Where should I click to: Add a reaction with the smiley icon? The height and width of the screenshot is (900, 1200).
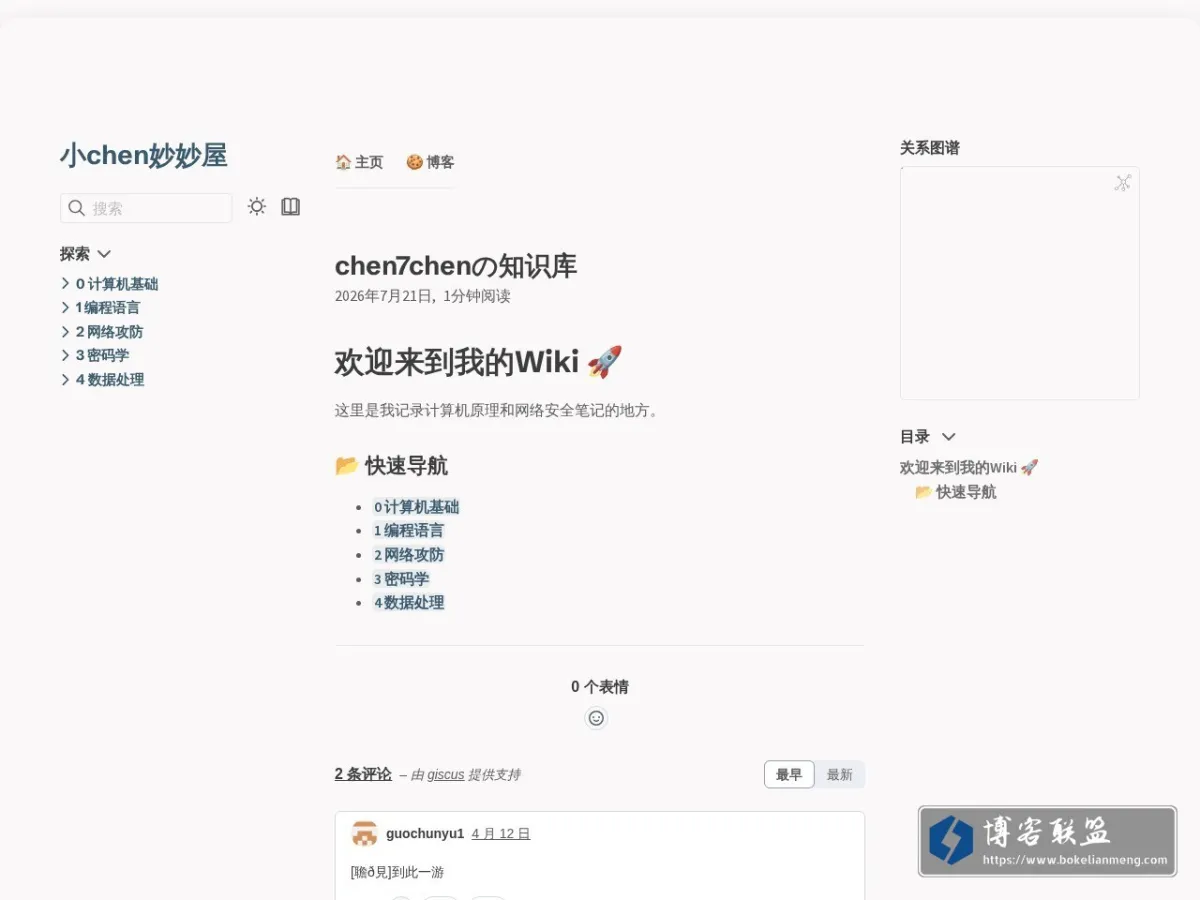click(x=596, y=718)
